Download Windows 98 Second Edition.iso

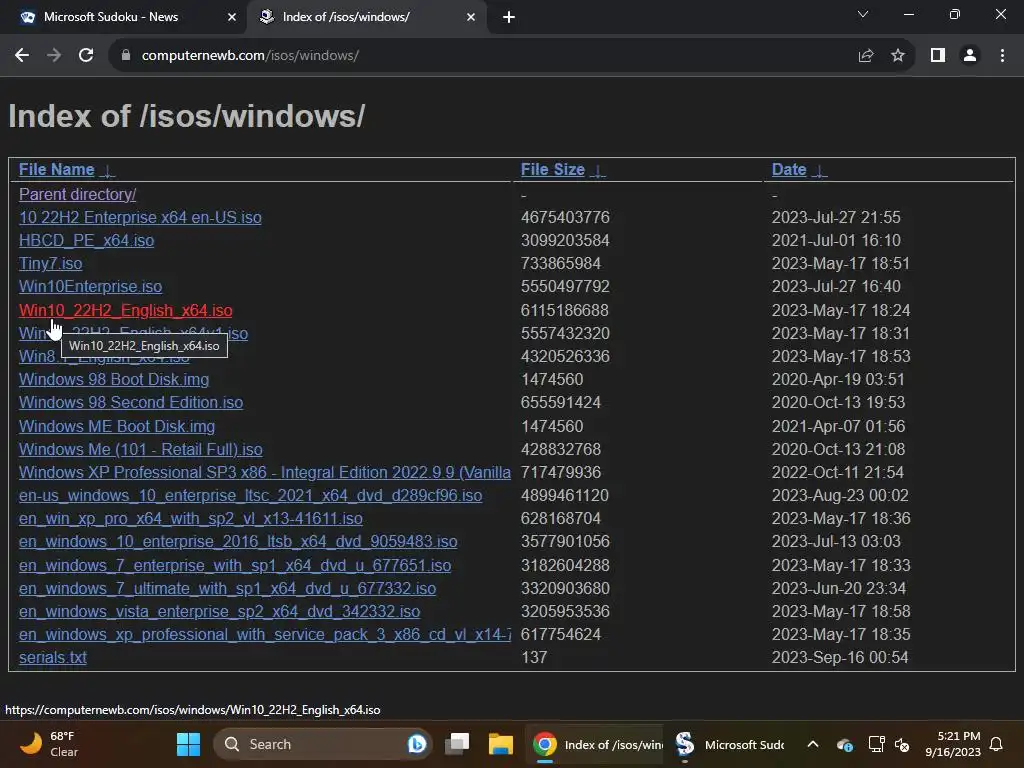(131, 402)
